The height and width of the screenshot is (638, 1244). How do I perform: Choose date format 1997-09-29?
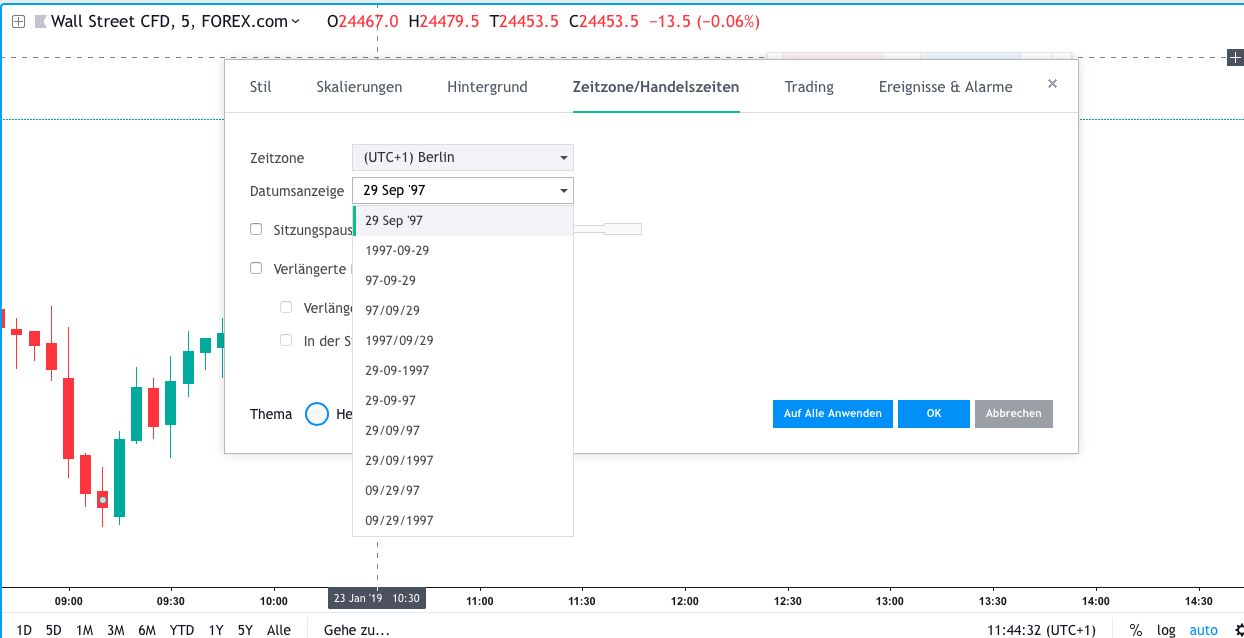[463, 250]
